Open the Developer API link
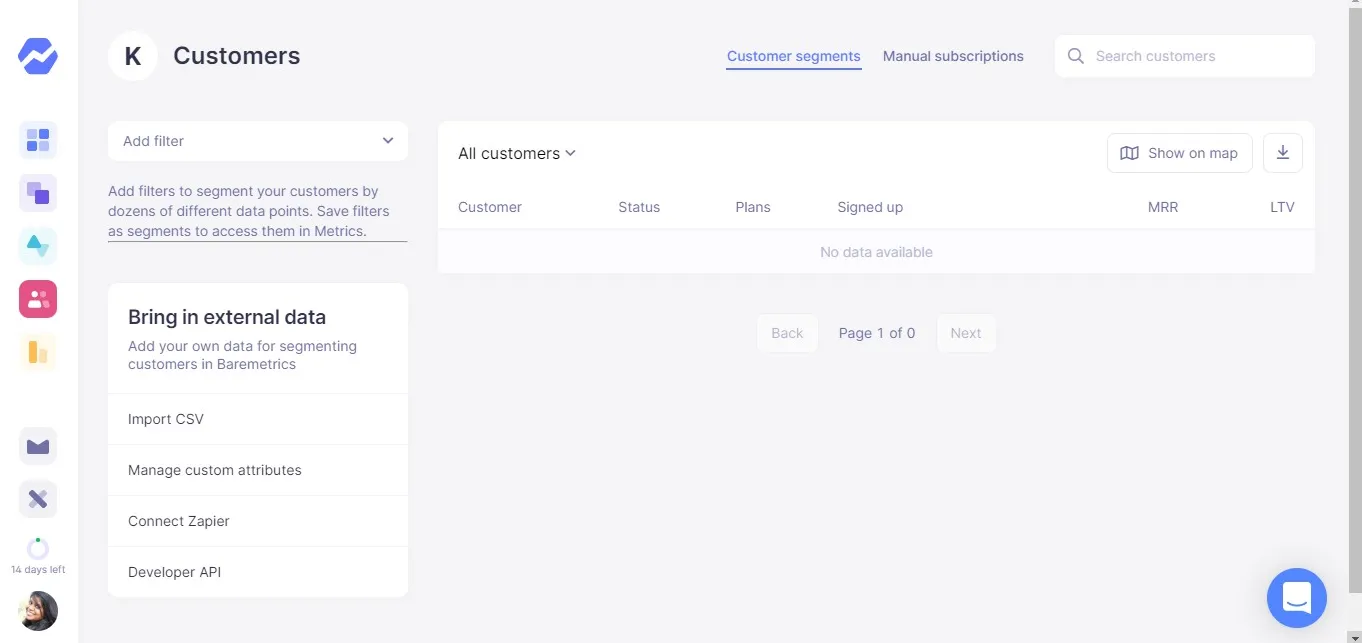 258,572
